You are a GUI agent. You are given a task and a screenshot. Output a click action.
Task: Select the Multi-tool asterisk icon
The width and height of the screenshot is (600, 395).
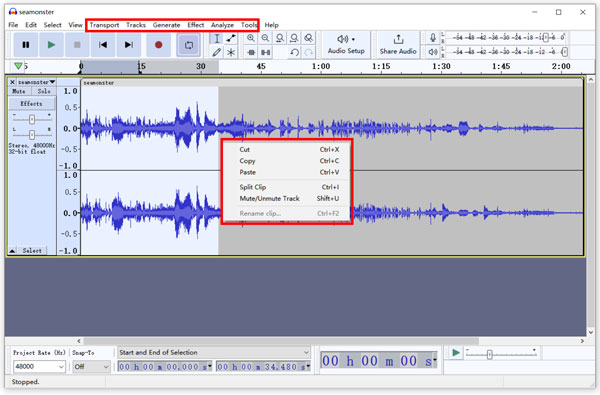click(x=231, y=52)
